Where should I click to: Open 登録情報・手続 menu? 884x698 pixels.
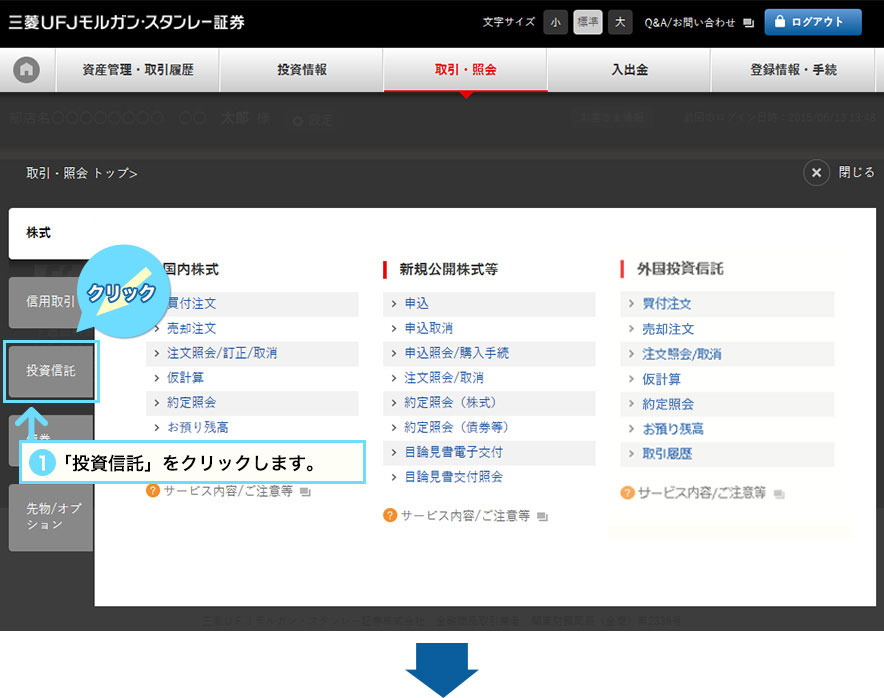(x=793, y=70)
